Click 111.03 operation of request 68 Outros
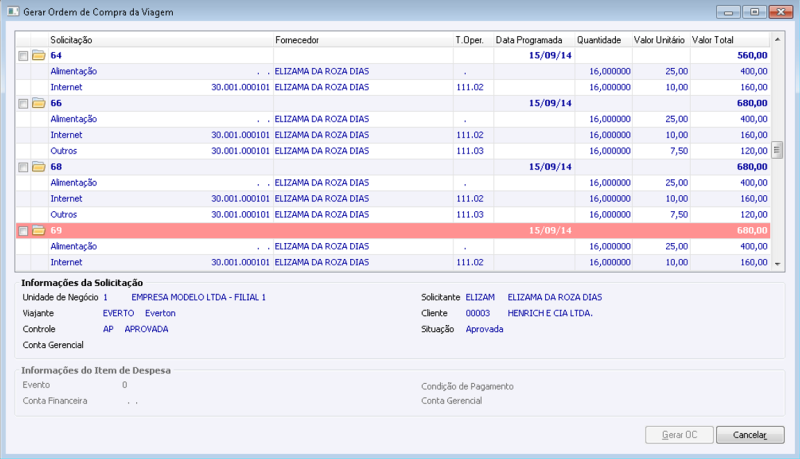This screenshot has height=459, width=800. point(470,215)
